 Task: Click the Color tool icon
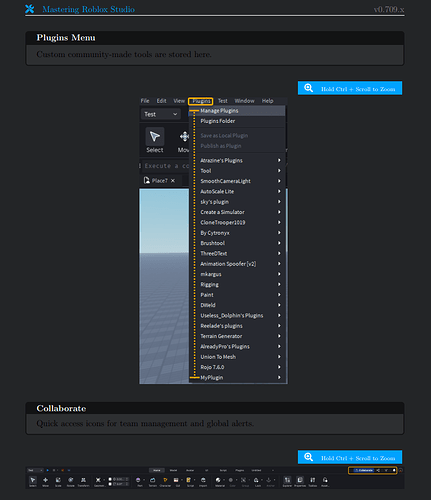point(231,480)
